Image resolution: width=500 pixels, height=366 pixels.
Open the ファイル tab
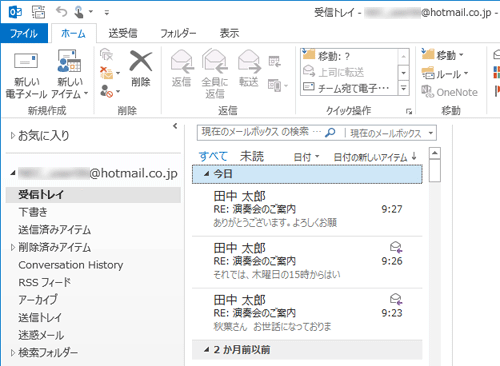point(24,33)
